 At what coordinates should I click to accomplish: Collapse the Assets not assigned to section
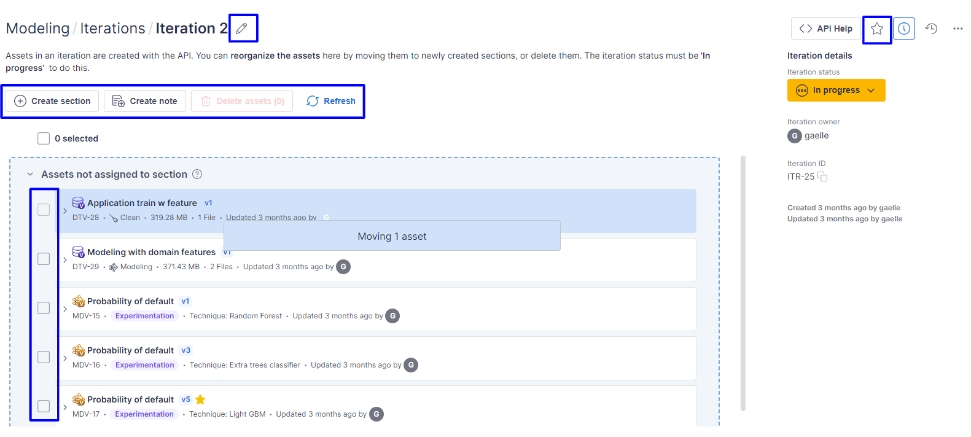coord(30,174)
